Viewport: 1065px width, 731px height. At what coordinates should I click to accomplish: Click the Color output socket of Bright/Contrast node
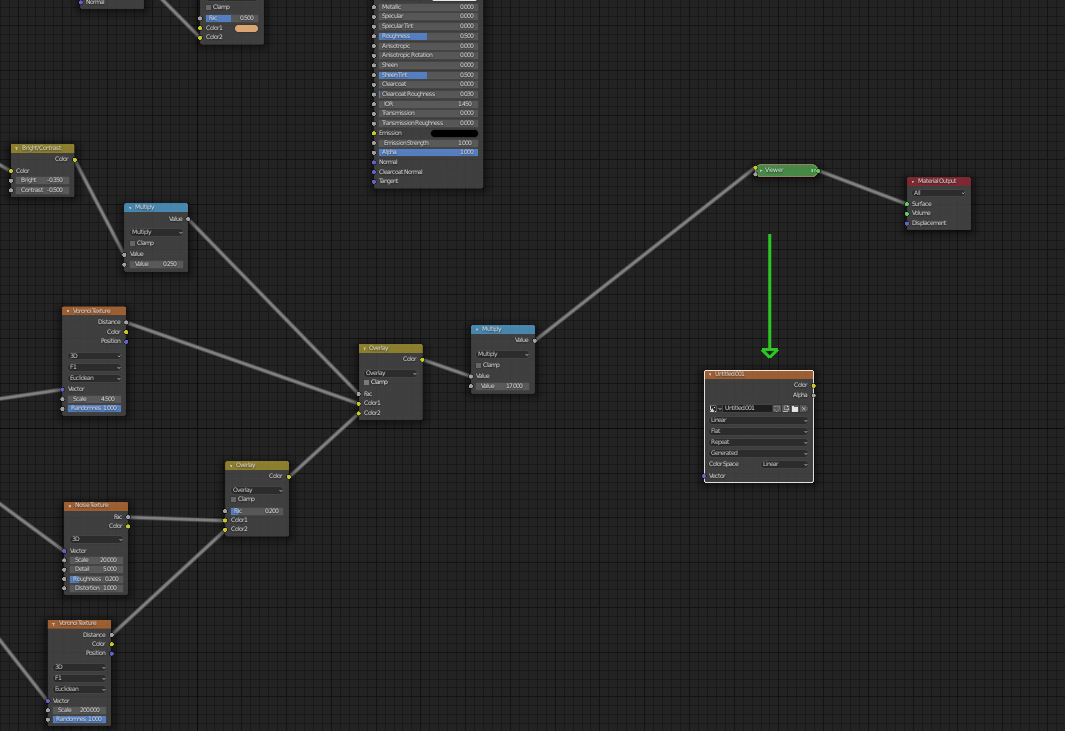tap(75, 160)
